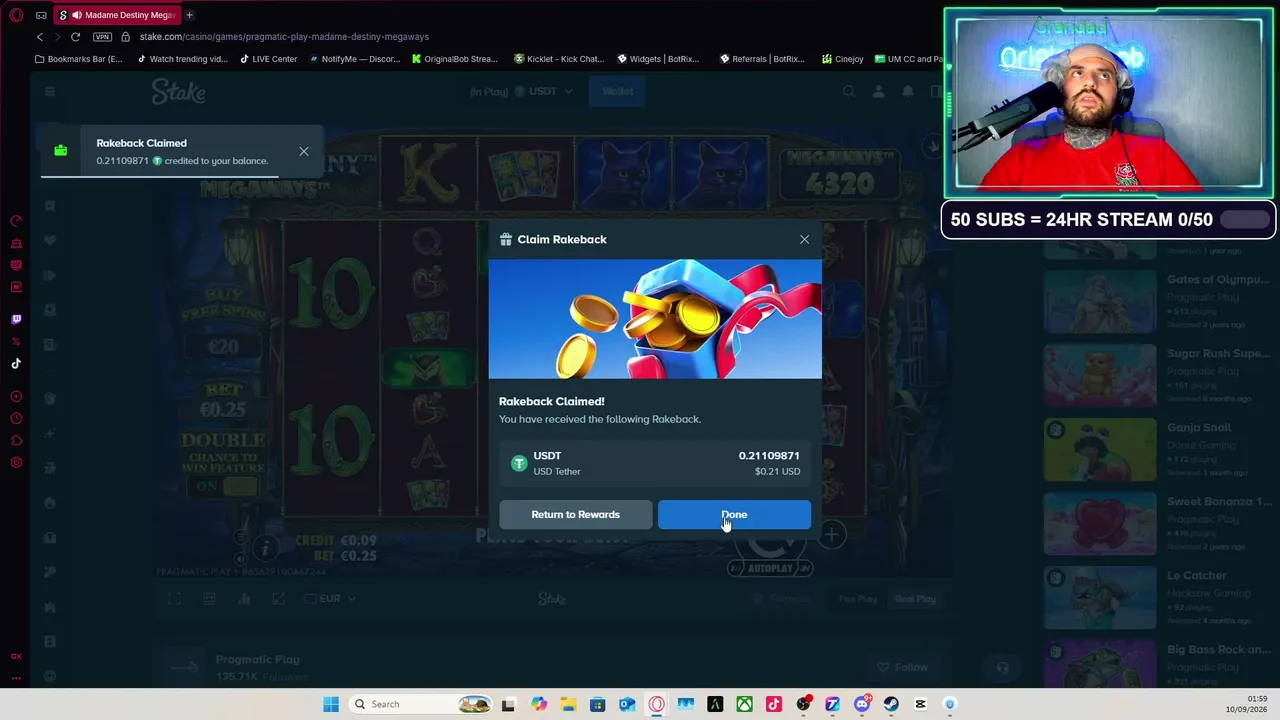Image resolution: width=1280 pixels, height=720 pixels.
Task: Open Discord from taskbar
Action: pyautogui.click(x=862, y=704)
